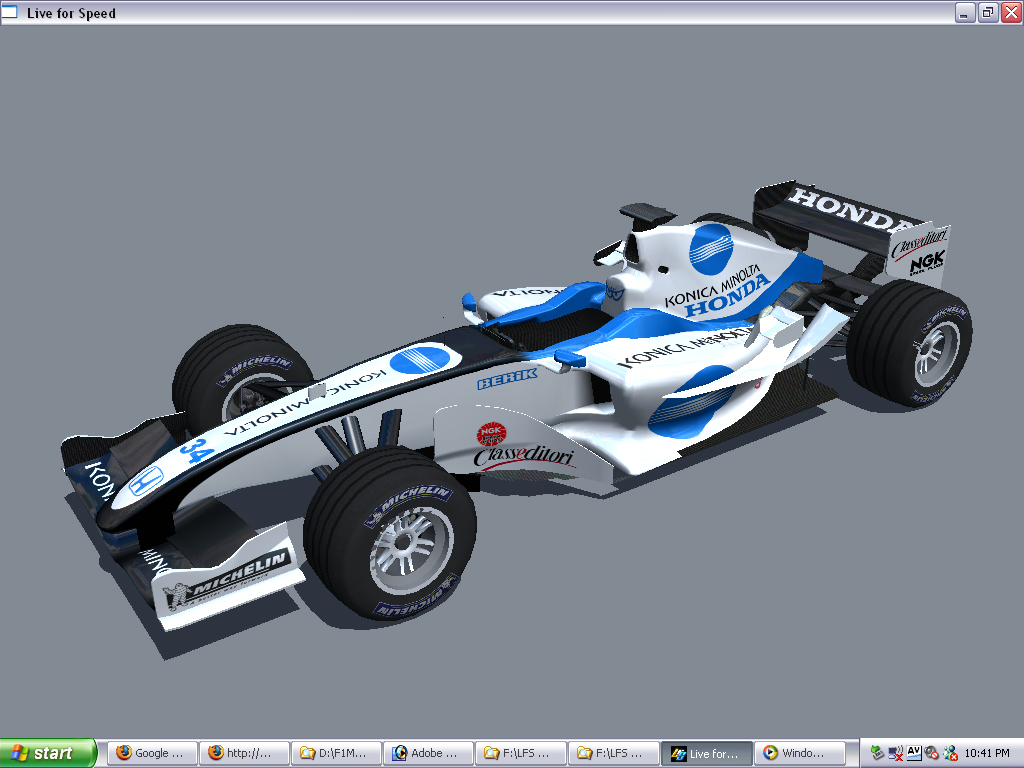This screenshot has height=768, width=1024.
Task: Minimize the Live for Speed window
Action: [x=965, y=12]
